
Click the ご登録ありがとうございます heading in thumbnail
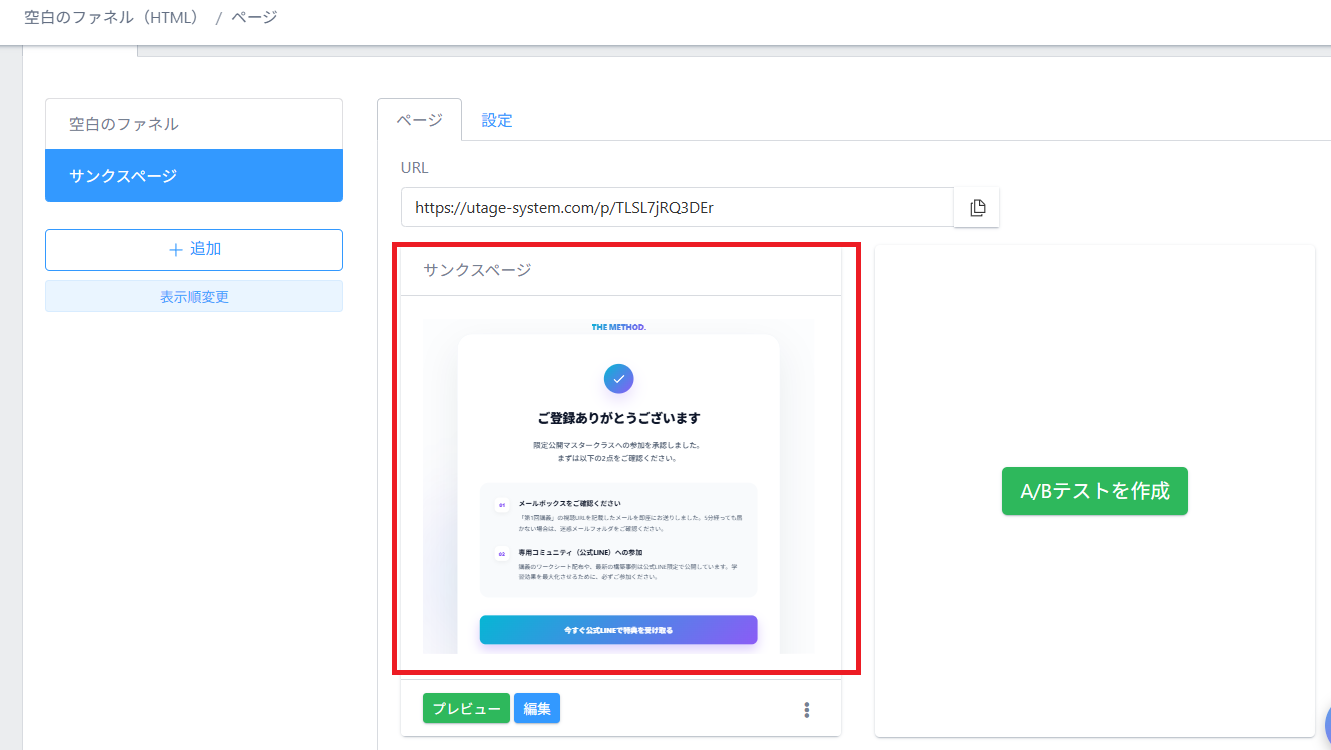click(618, 418)
